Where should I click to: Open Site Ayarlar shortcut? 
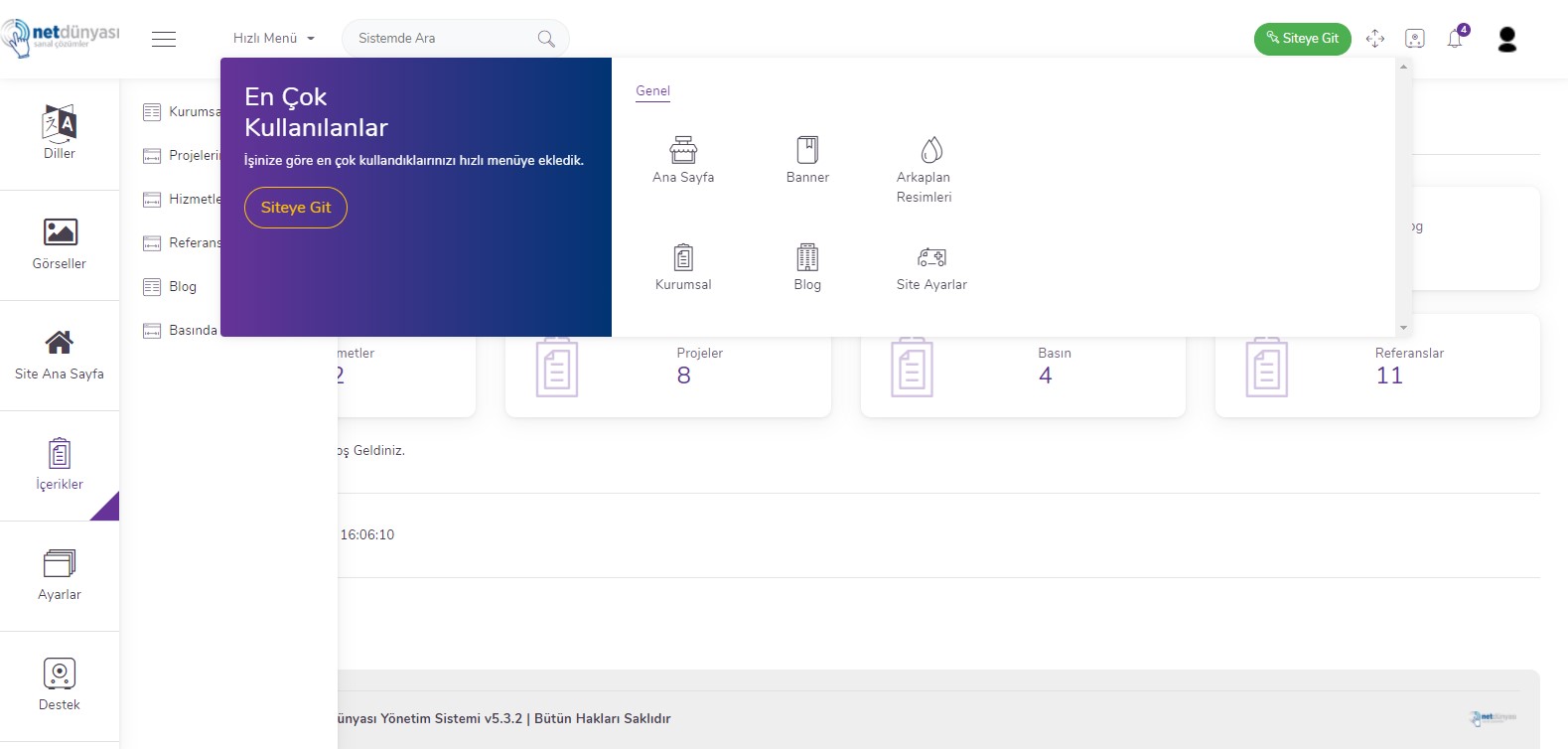tap(931, 267)
